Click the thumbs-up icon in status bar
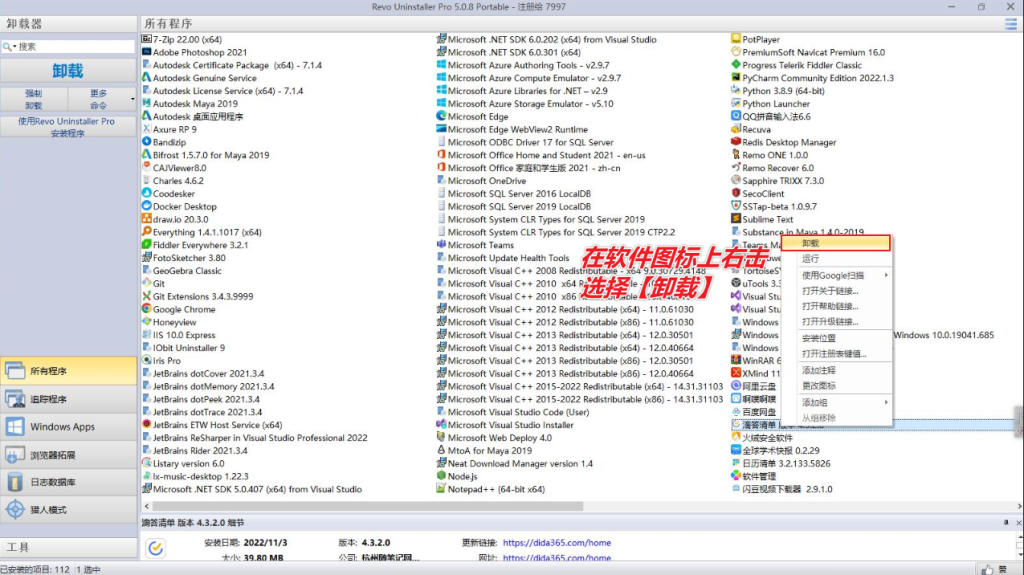The image size is (1024, 575). point(986,570)
